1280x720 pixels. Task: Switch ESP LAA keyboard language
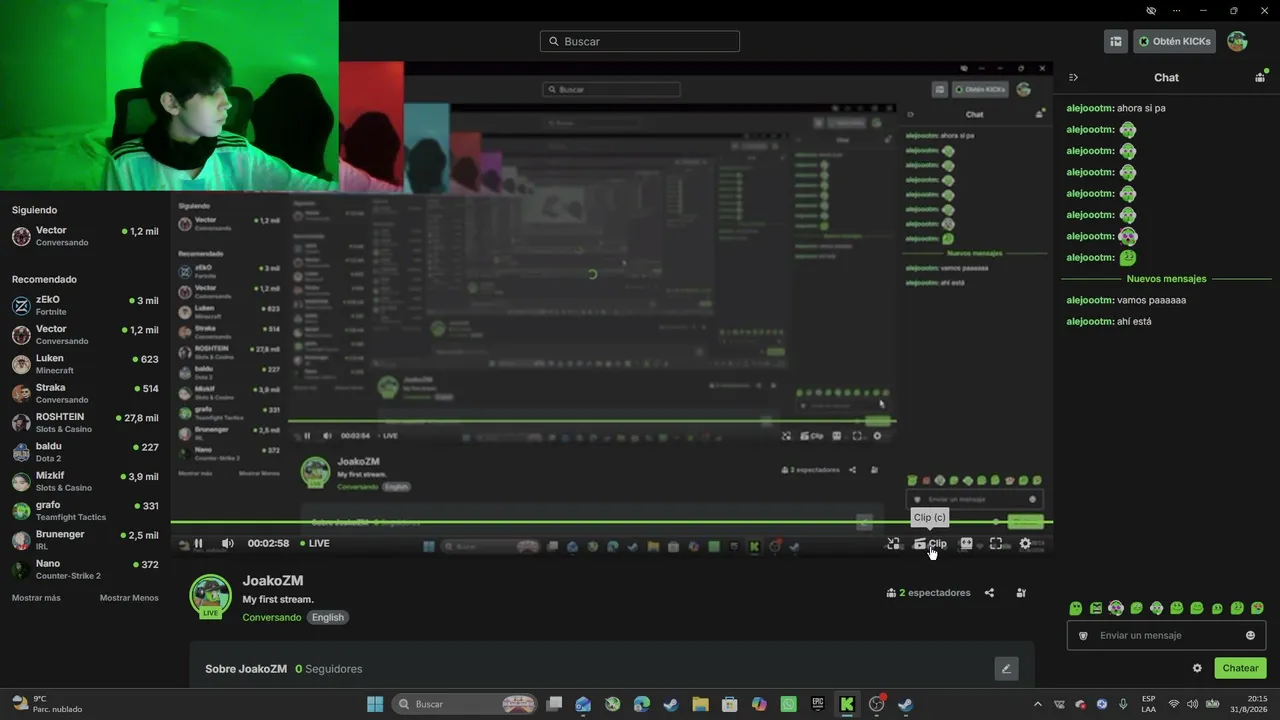click(x=1149, y=704)
